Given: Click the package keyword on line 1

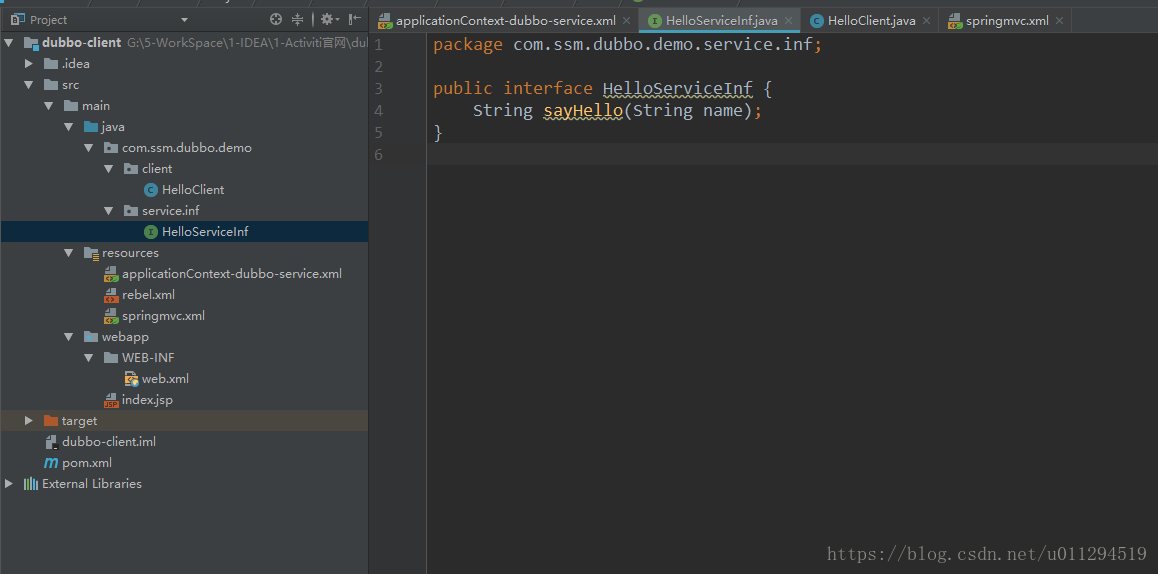Looking at the screenshot, I should tap(467, 45).
